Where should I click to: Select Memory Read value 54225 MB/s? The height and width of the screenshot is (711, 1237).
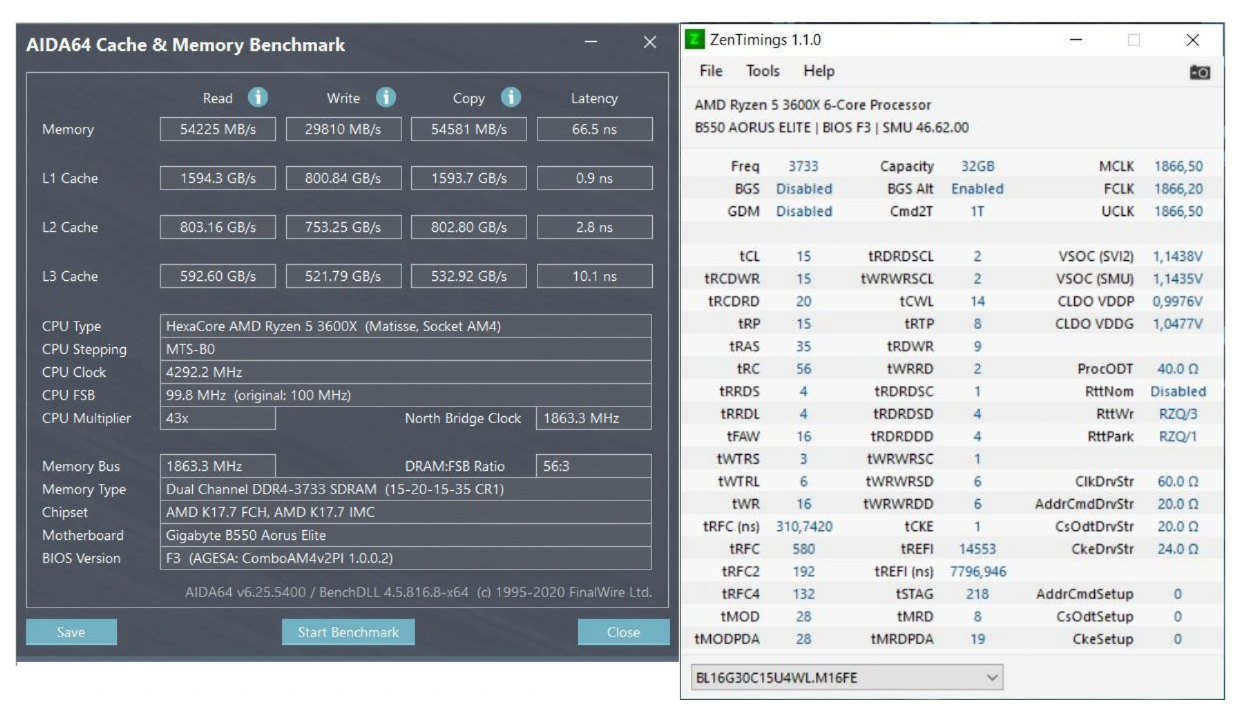coord(218,129)
